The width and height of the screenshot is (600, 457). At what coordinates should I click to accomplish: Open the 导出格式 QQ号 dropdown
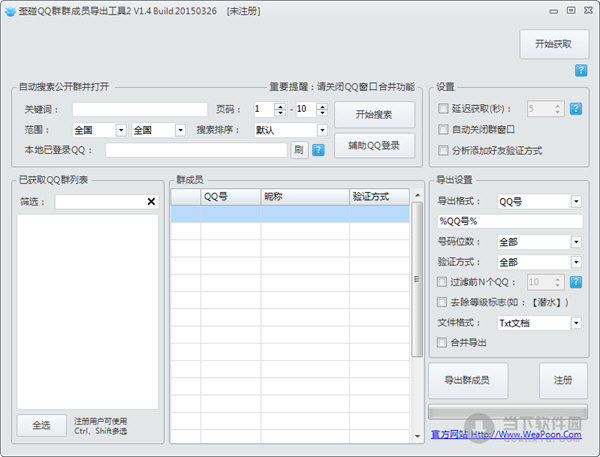(x=576, y=201)
